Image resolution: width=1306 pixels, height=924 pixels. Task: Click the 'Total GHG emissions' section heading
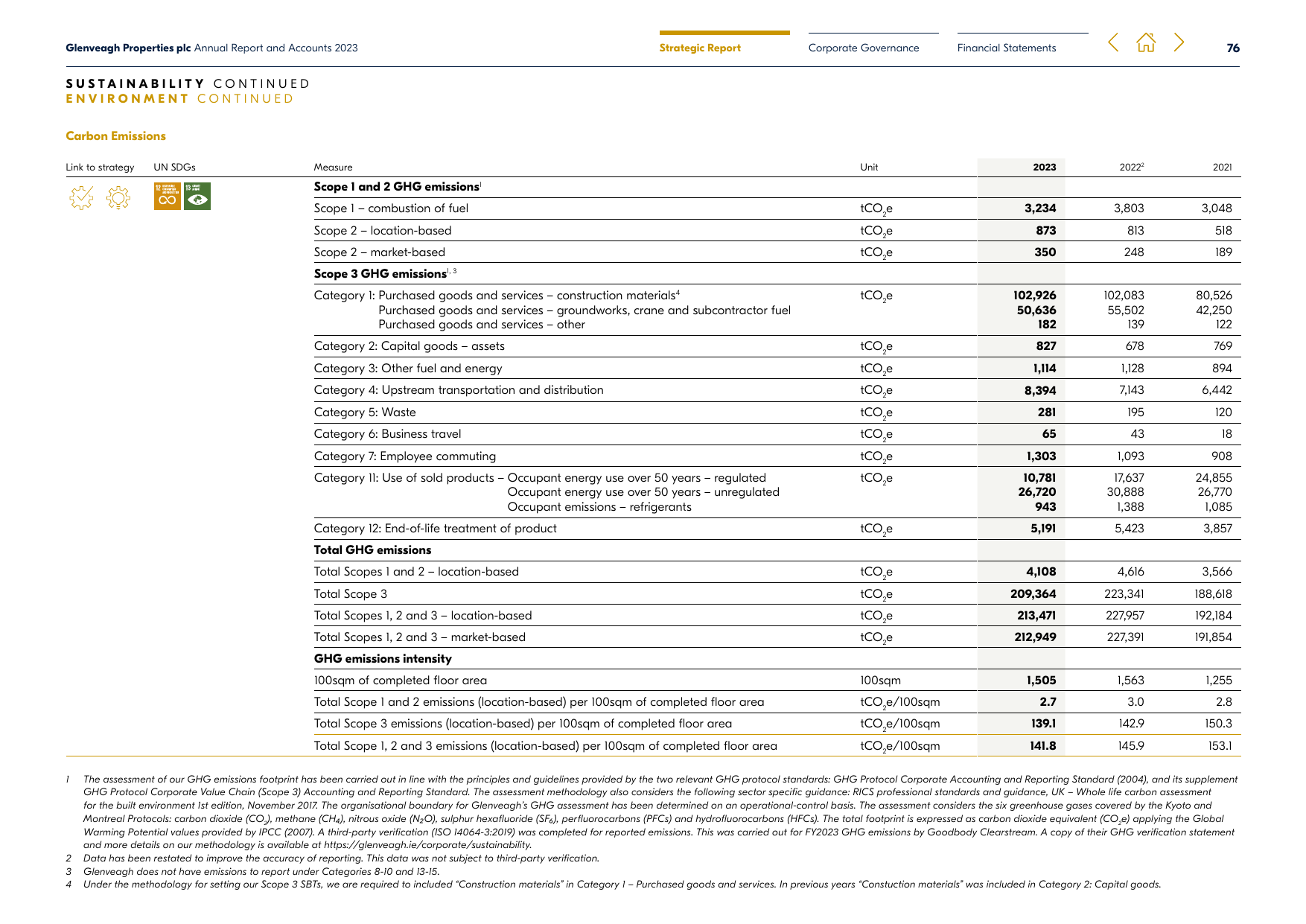tap(372, 550)
